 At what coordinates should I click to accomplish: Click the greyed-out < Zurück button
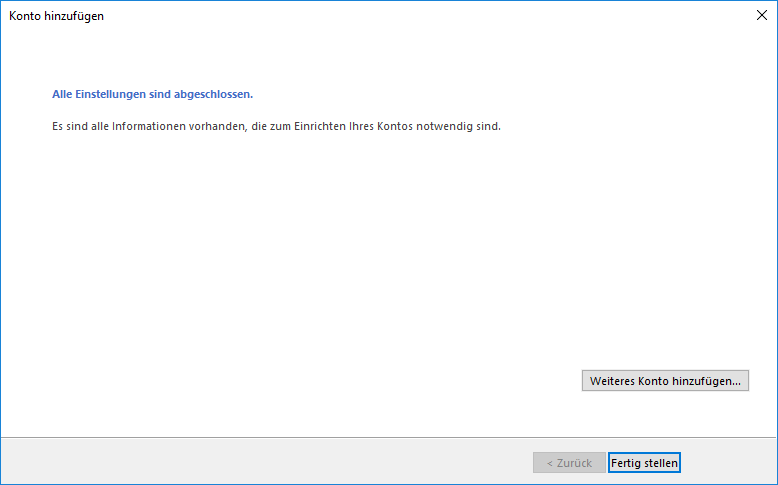(x=569, y=463)
